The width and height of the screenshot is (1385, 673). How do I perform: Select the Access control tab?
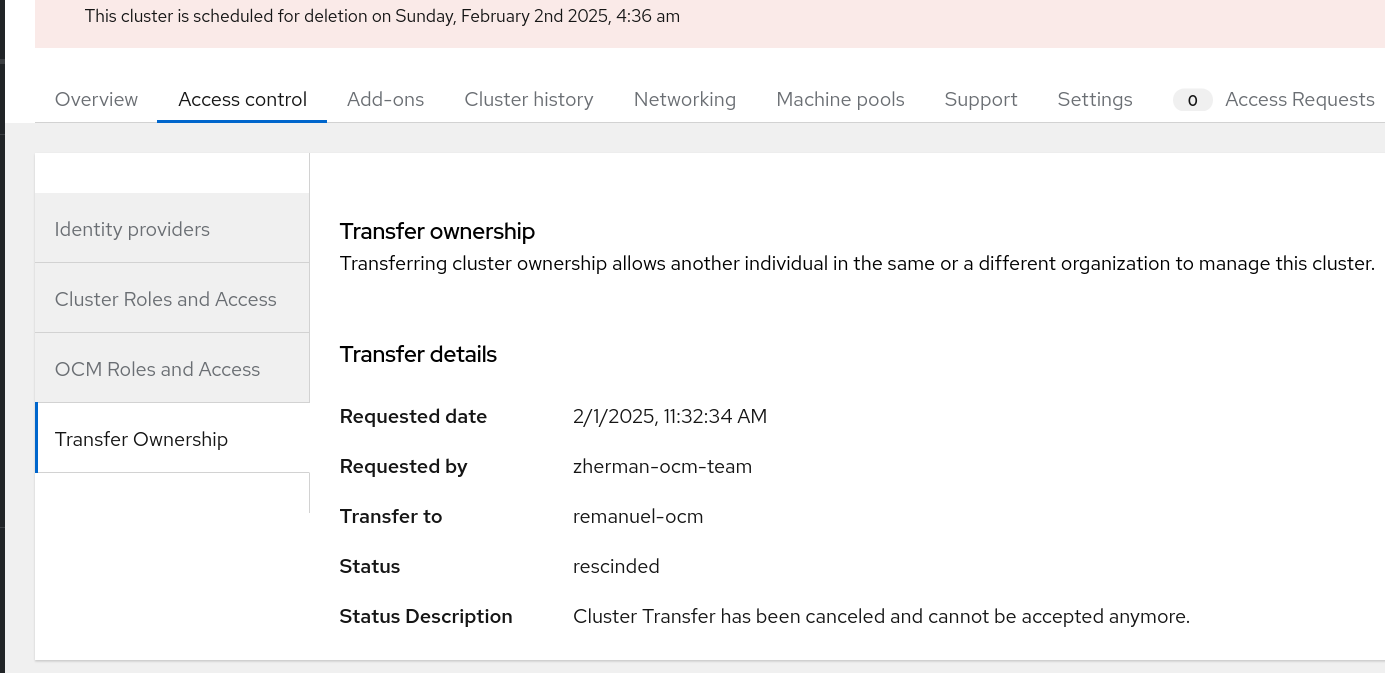point(242,100)
